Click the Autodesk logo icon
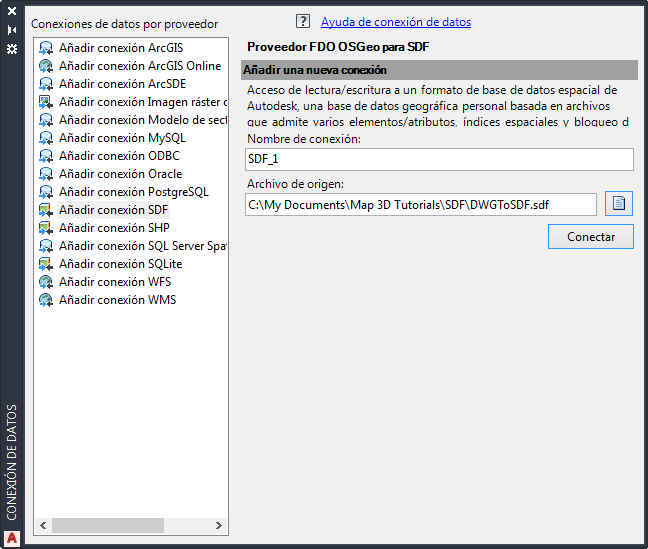 (x=12, y=537)
